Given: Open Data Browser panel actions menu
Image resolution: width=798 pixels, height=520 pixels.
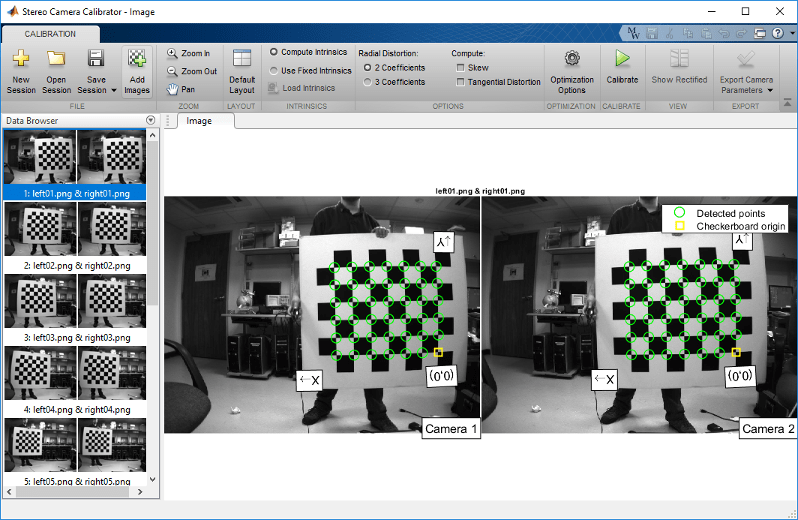Looking at the screenshot, I should tap(150, 120).
